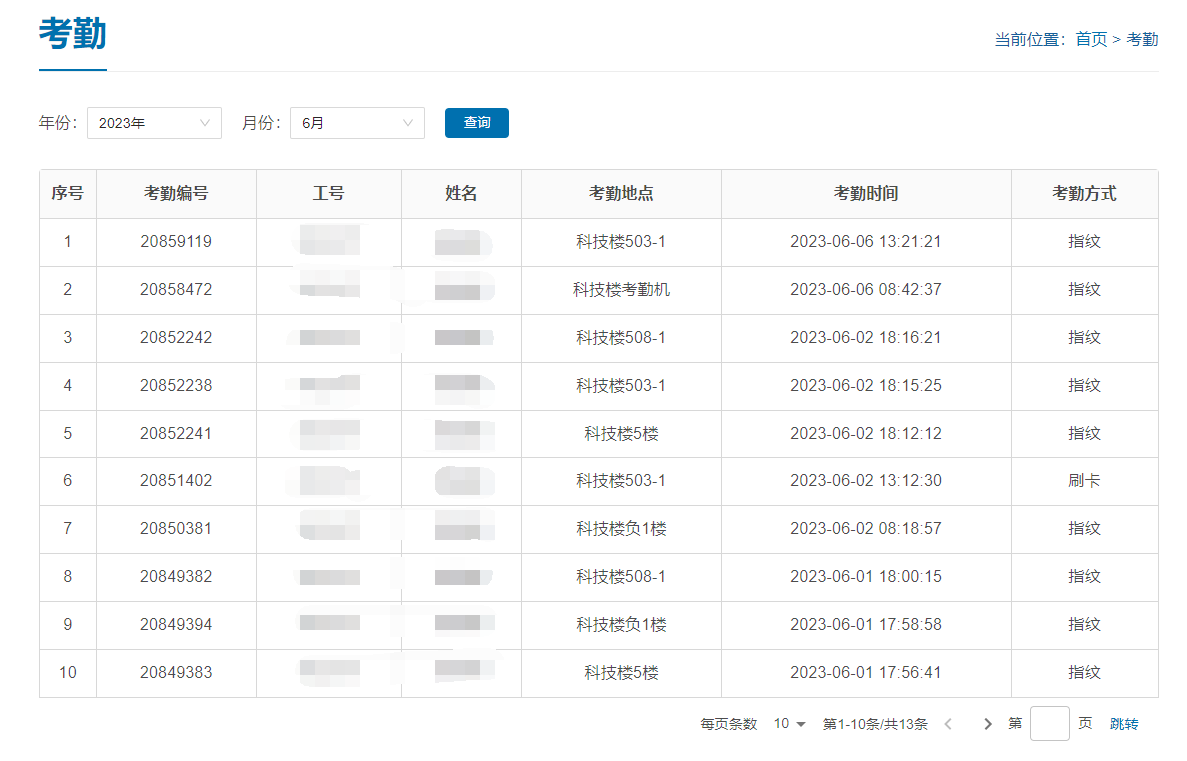Click the 工号 column header
Viewport: 1187px width, 761px height.
coord(328,194)
